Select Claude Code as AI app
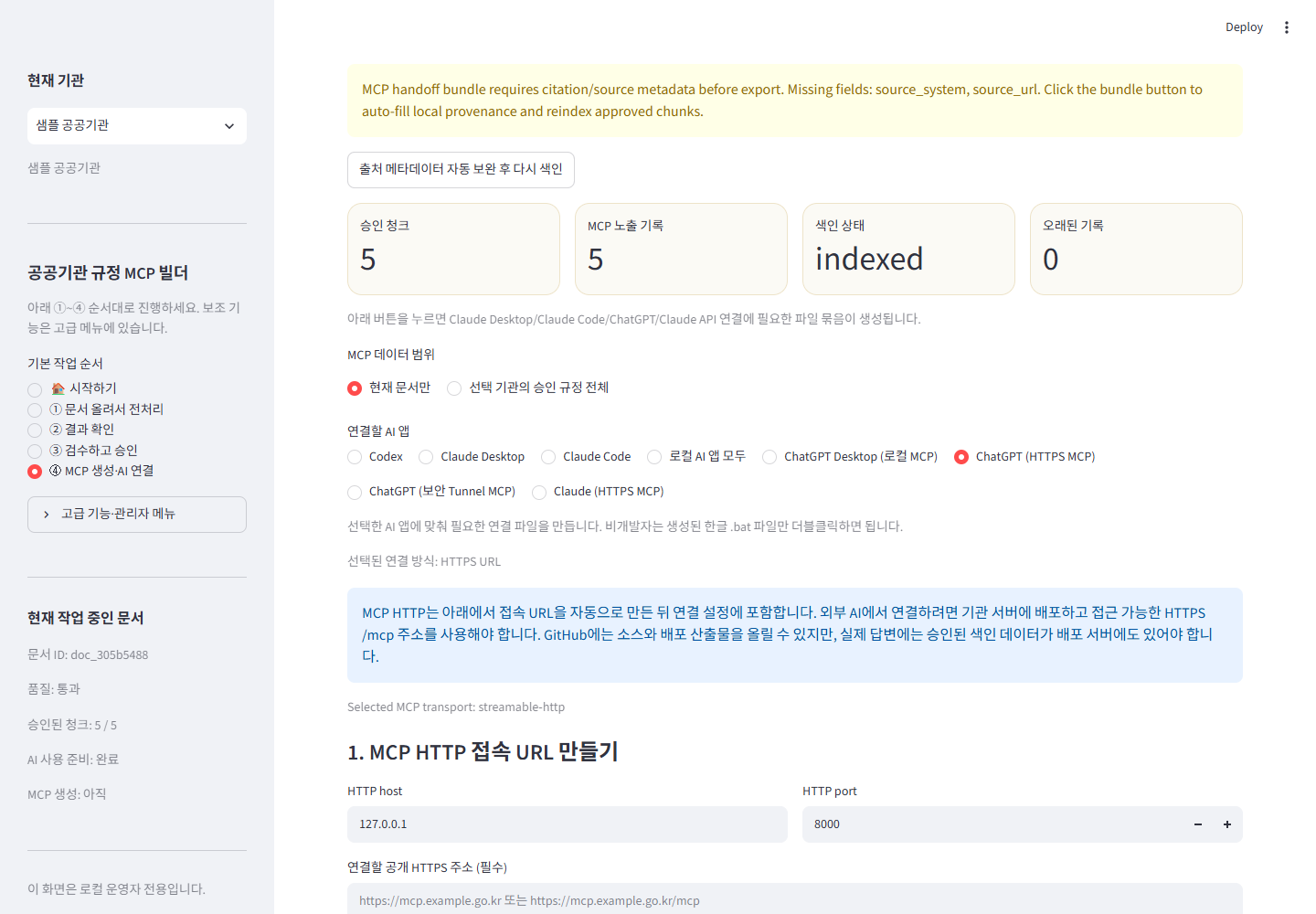The height and width of the screenshot is (914, 1316). coord(586,457)
